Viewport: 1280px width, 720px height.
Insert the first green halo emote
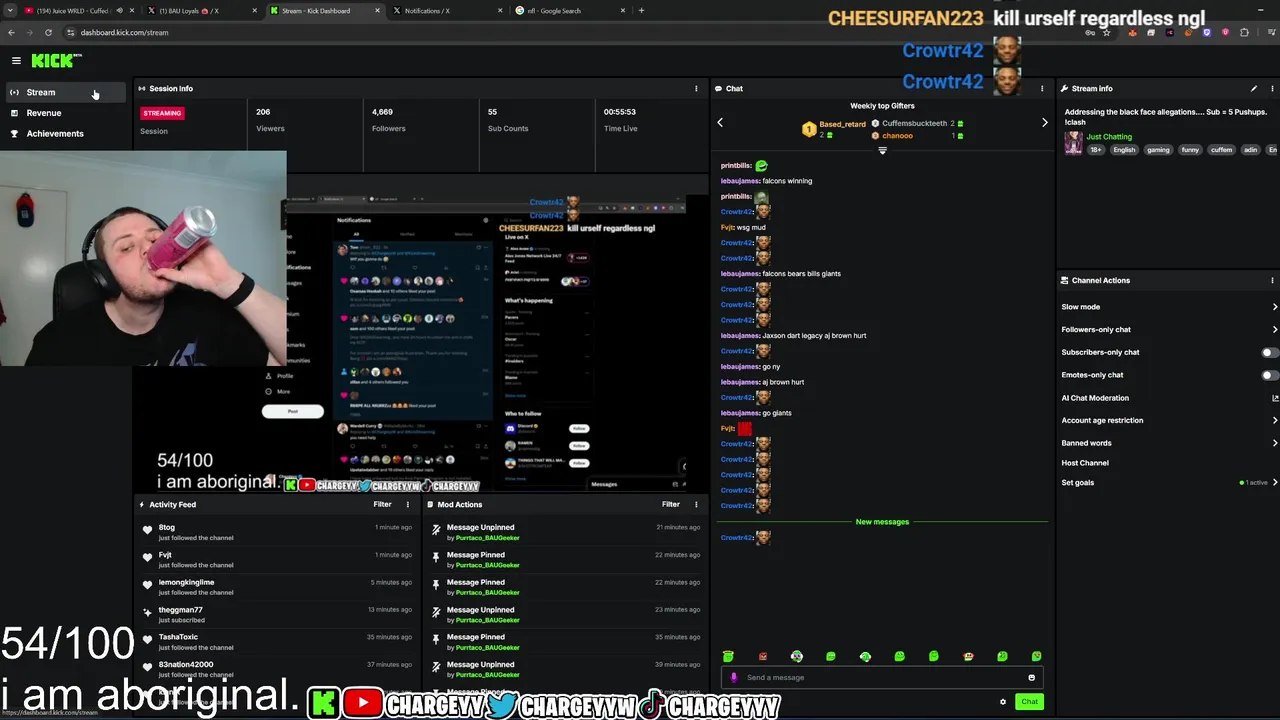728,657
